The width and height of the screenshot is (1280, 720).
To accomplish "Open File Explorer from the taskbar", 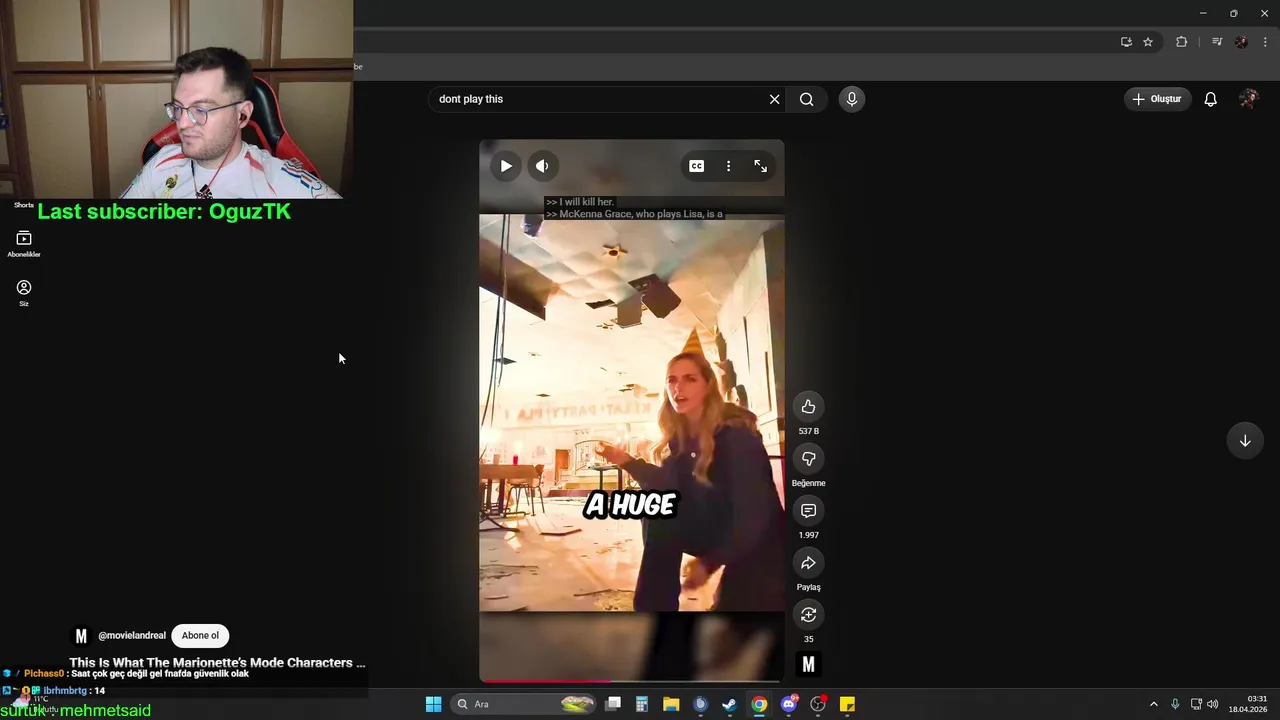I will click(671, 704).
